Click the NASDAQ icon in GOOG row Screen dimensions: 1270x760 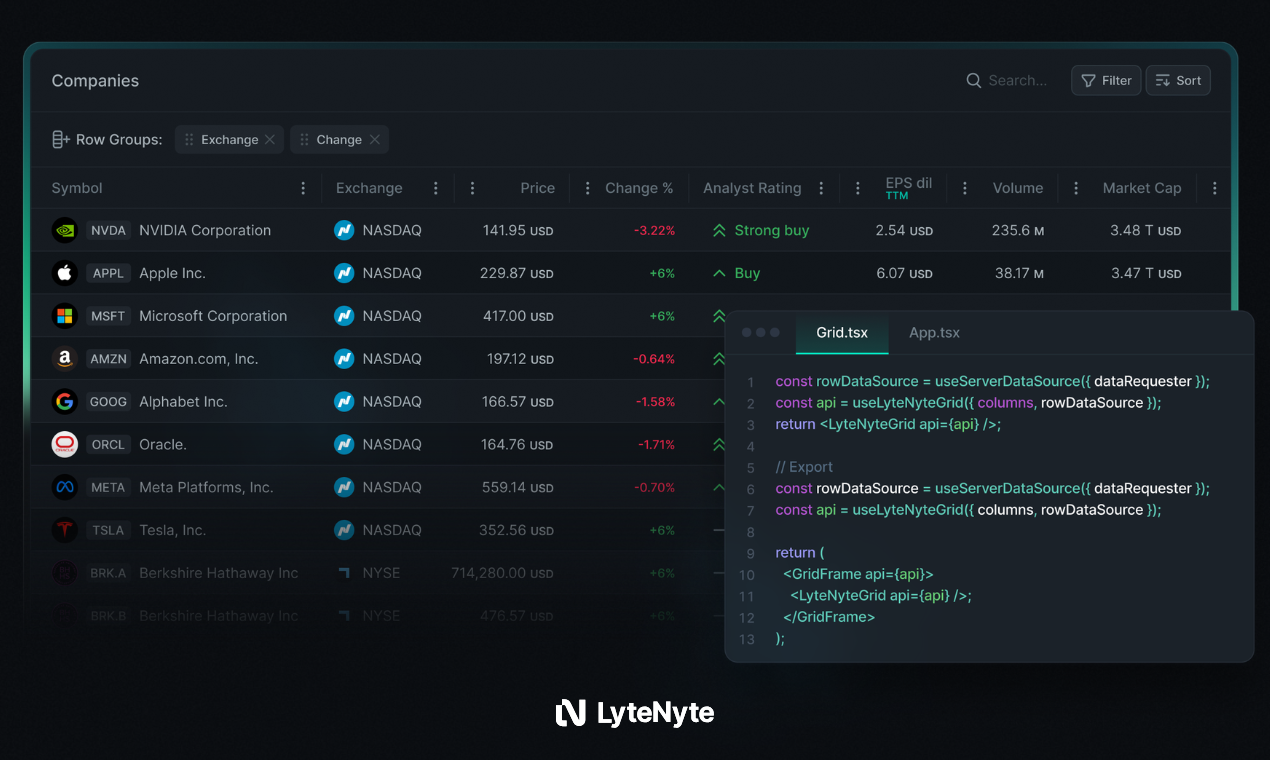pos(344,402)
